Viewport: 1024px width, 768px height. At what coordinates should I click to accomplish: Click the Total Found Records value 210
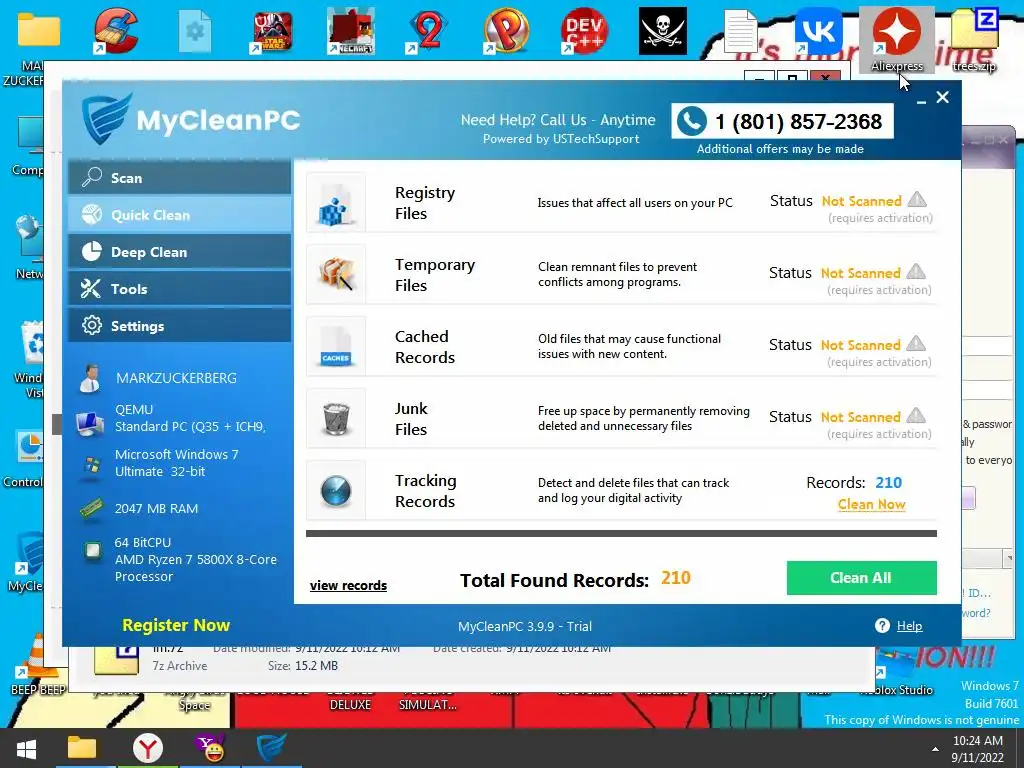click(x=675, y=578)
